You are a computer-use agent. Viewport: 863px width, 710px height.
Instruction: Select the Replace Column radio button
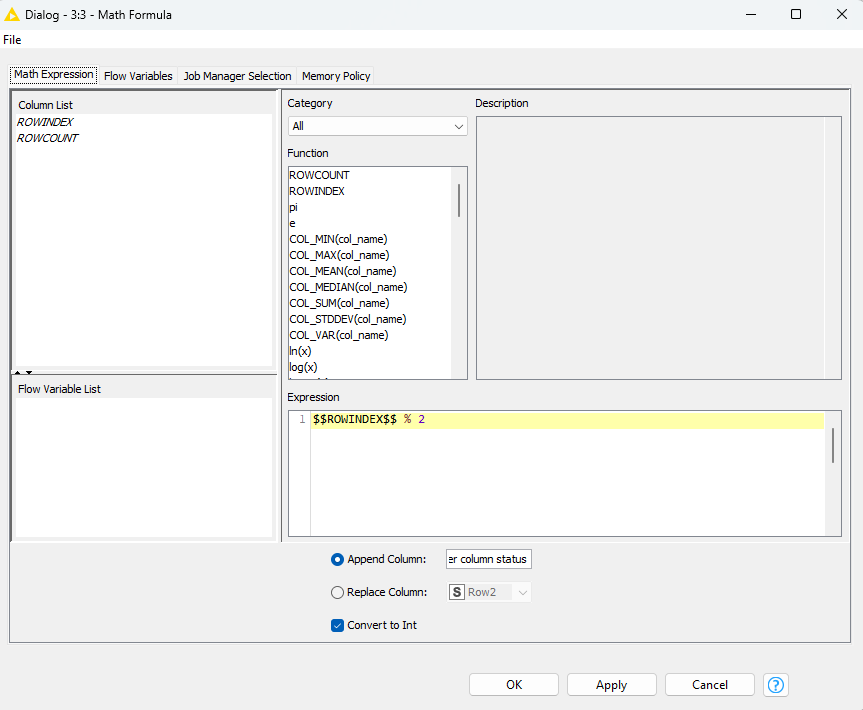[x=337, y=592]
